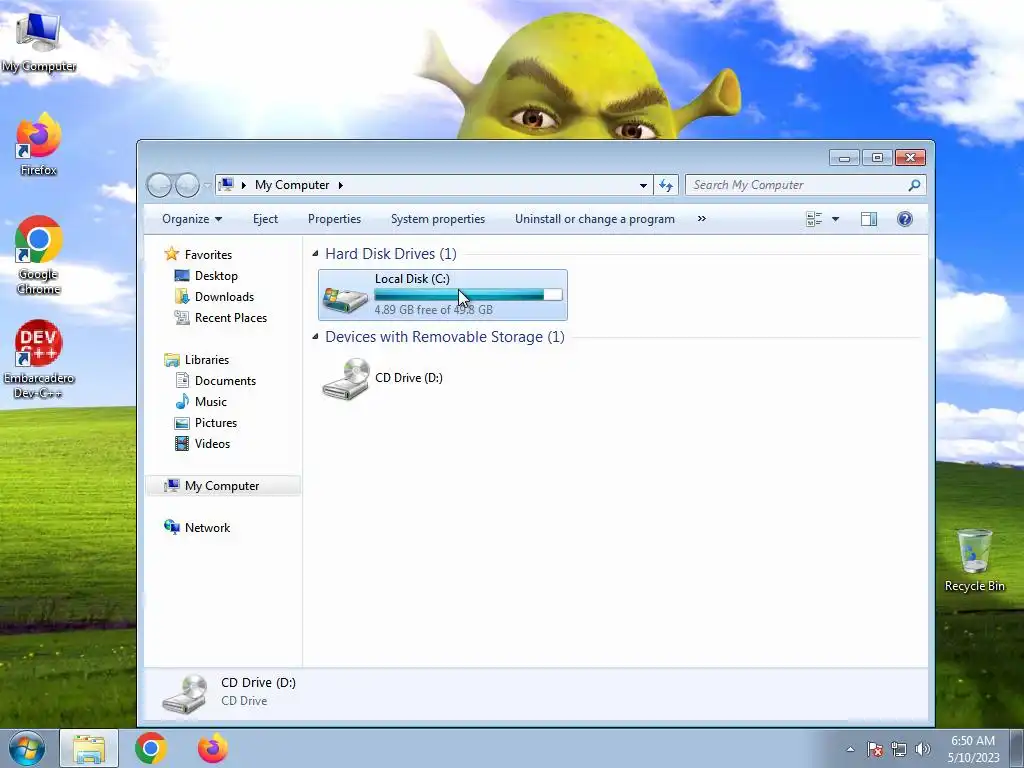Open Windows Explorer from the taskbar
The height and width of the screenshot is (768, 1024).
89,748
